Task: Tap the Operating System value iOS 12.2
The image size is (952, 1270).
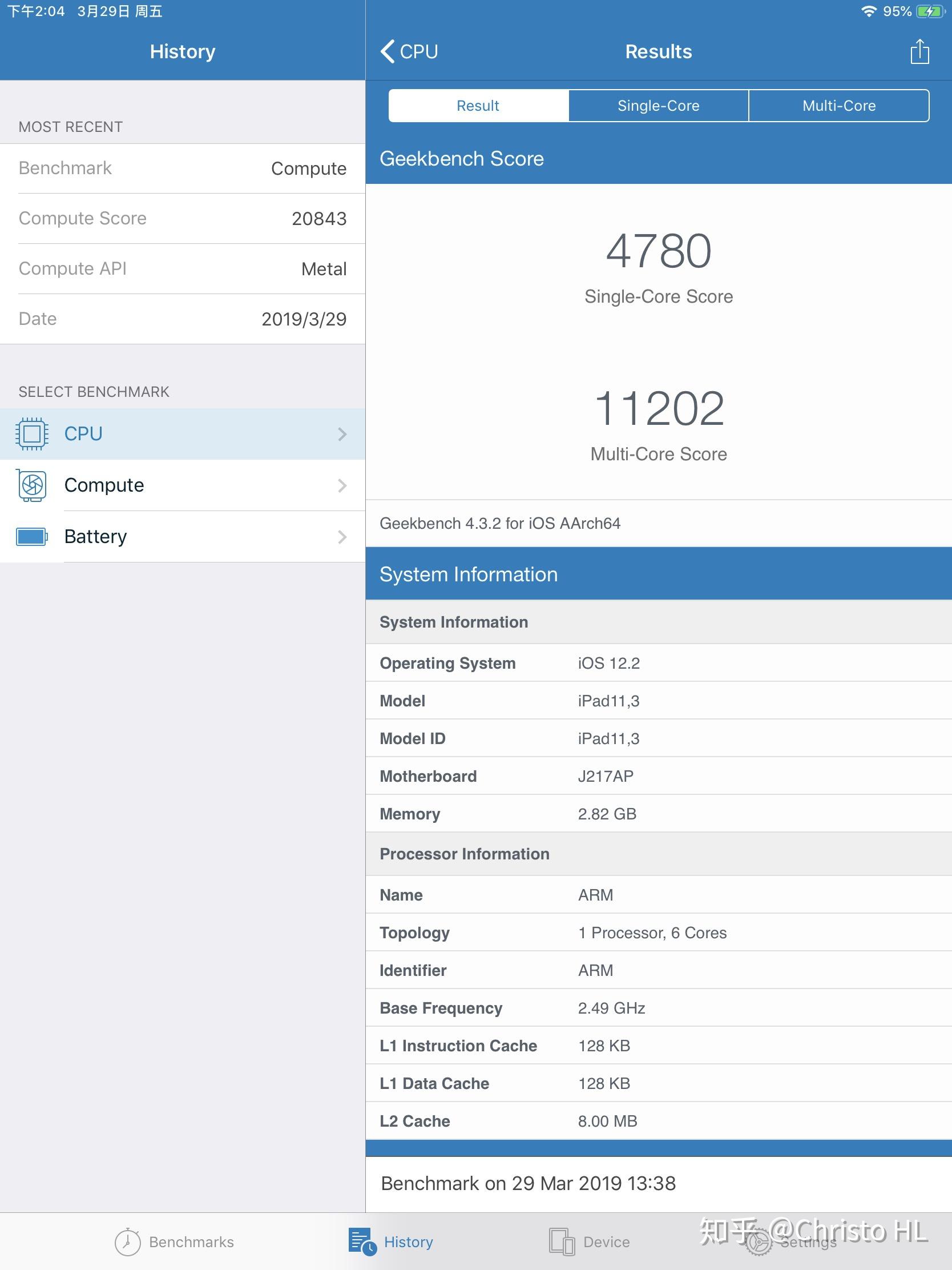Action: [x=609, y=663]
